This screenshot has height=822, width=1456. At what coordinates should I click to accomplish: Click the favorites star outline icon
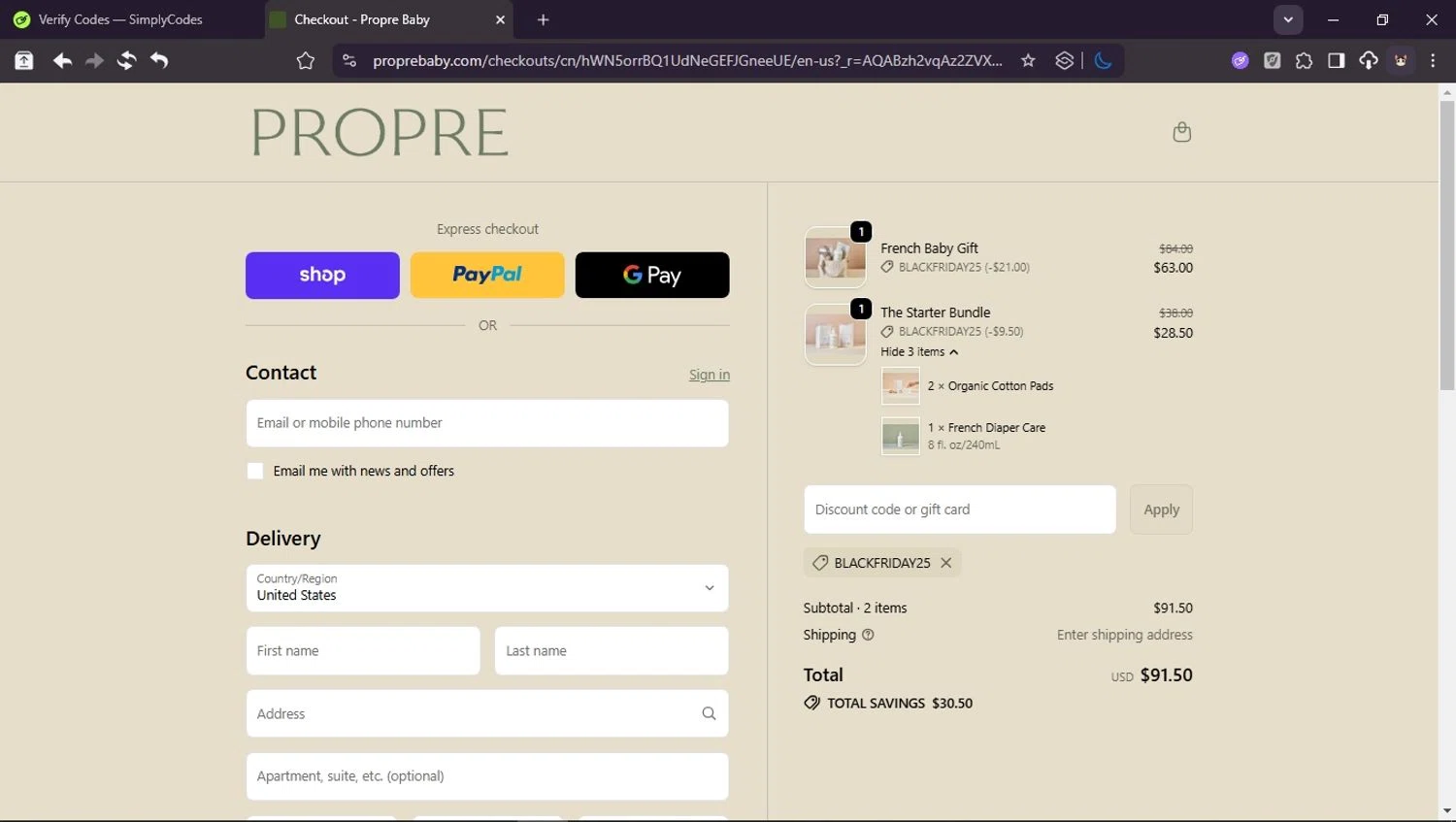[x=306, y=61]
